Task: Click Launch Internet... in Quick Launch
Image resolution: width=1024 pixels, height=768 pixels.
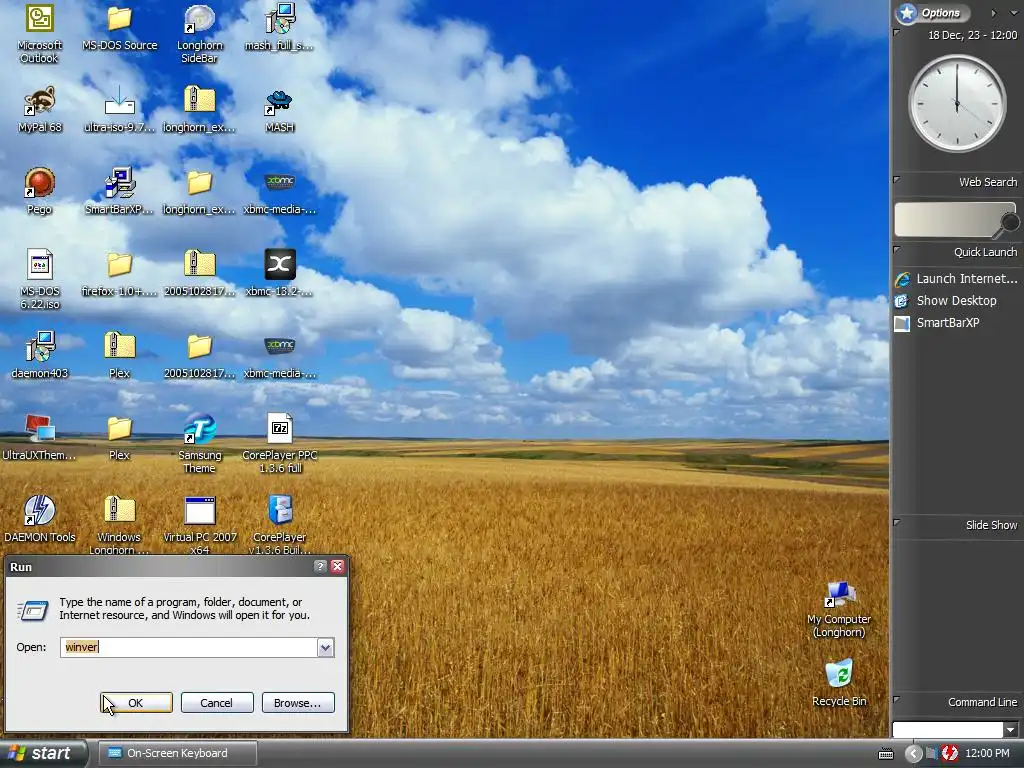Action: pos(956,279)
